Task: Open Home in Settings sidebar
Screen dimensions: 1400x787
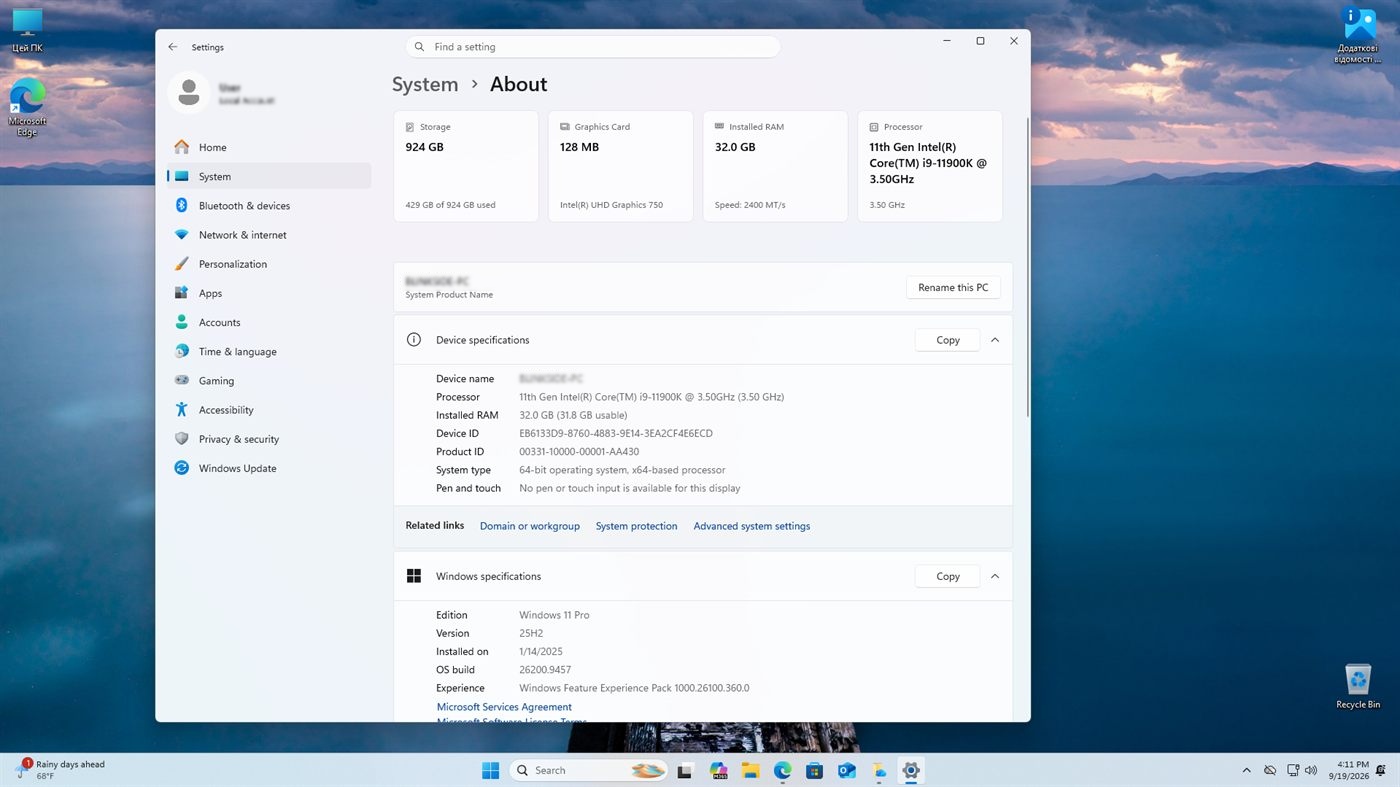Action: pos(269,147)
